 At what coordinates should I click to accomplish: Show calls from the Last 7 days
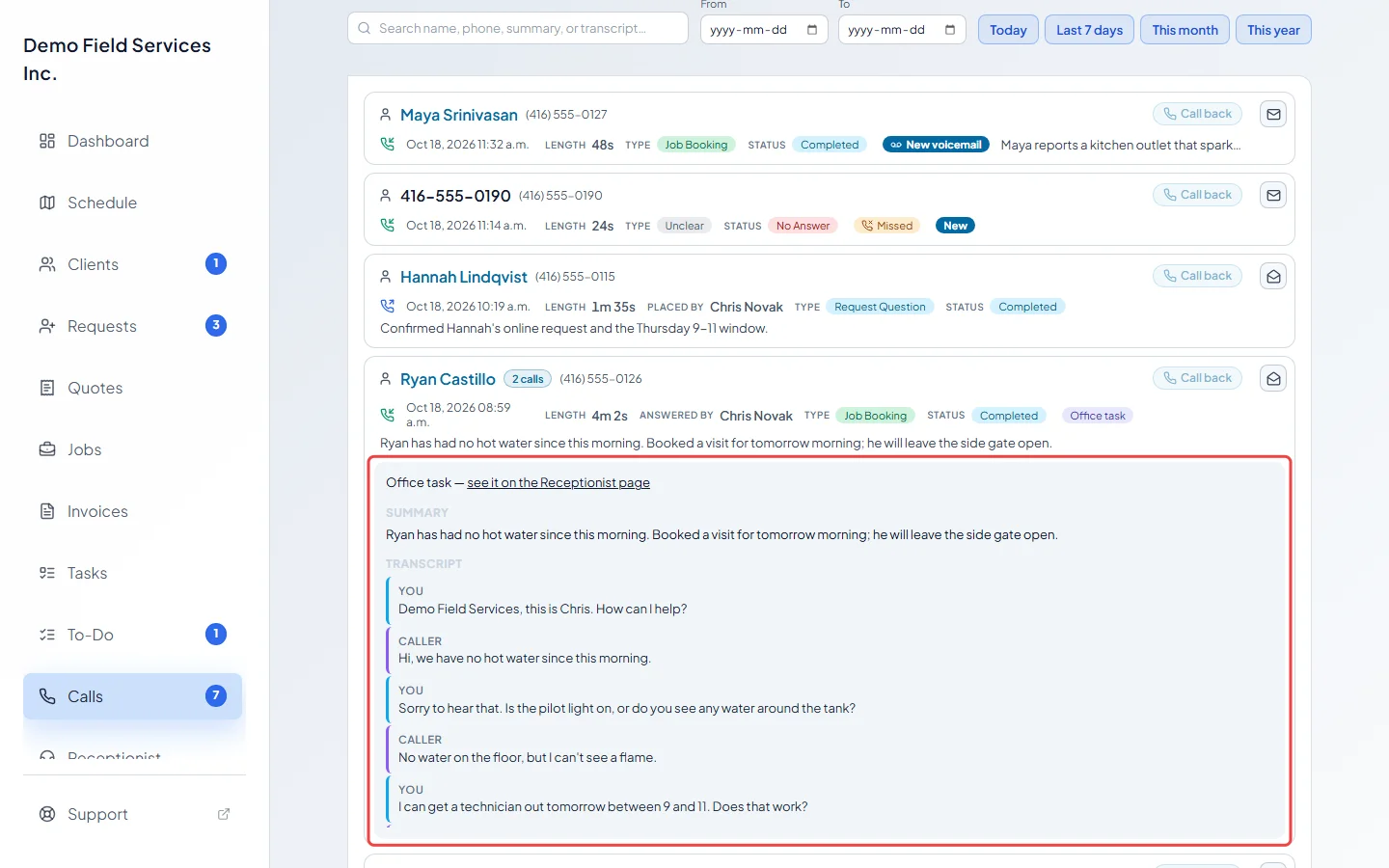(x=1089, y=30)
